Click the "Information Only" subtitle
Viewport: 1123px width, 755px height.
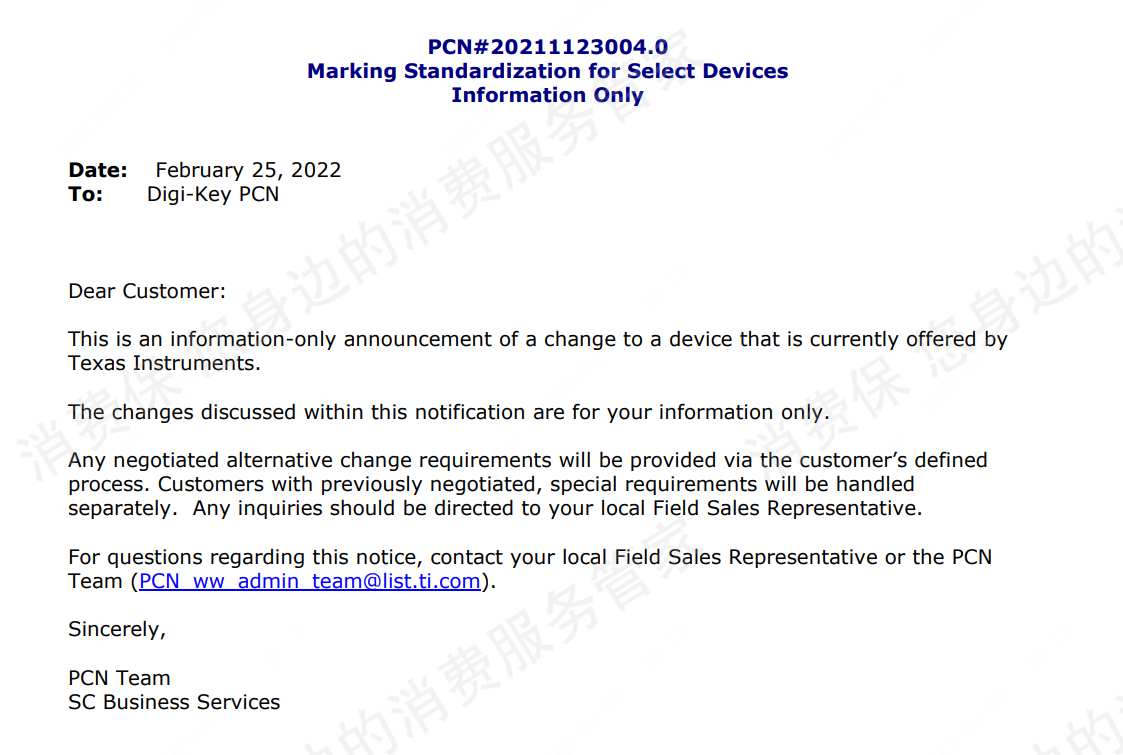tap(547, 95)
